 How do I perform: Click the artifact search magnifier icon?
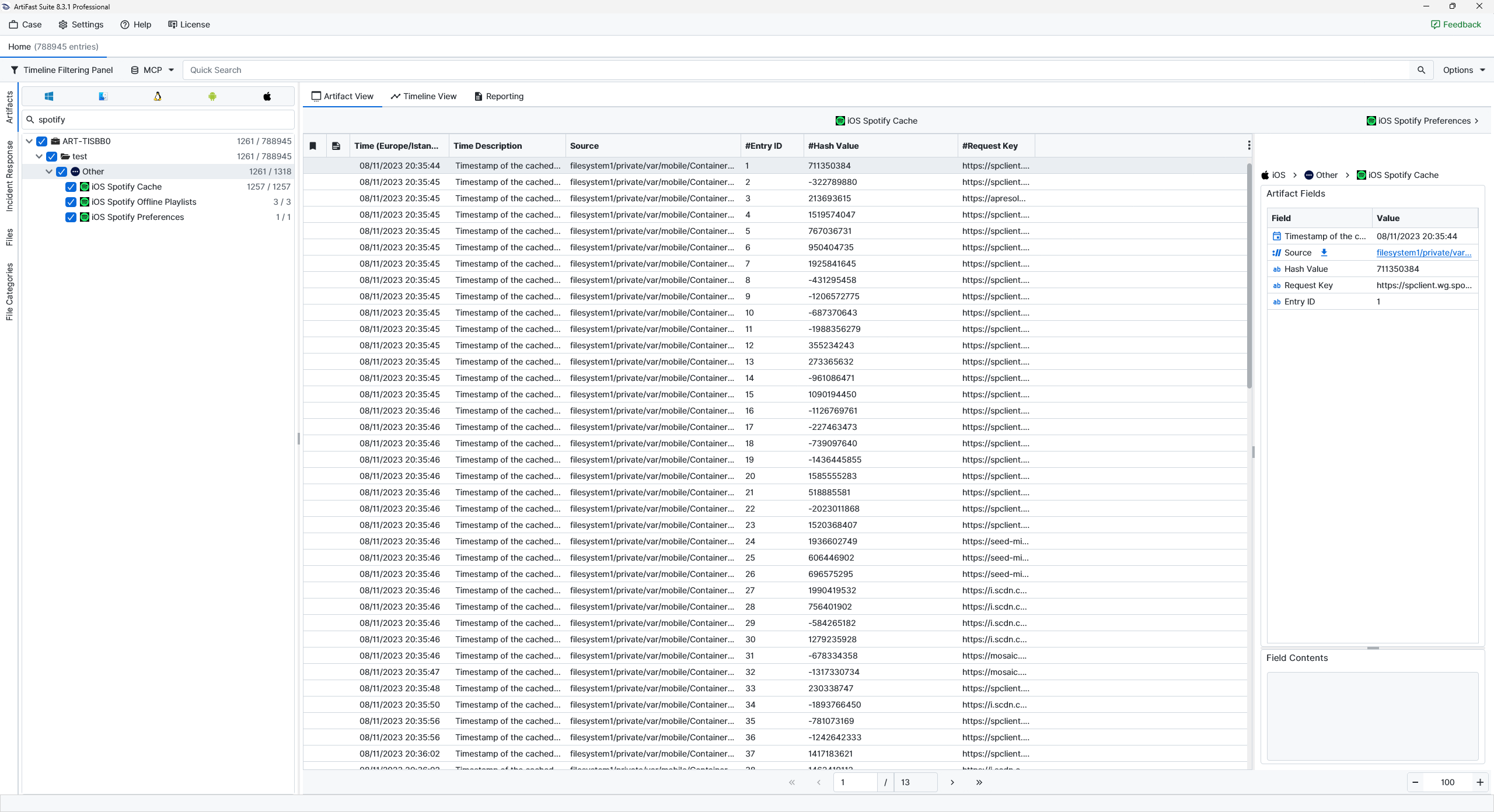pos(30,120)
